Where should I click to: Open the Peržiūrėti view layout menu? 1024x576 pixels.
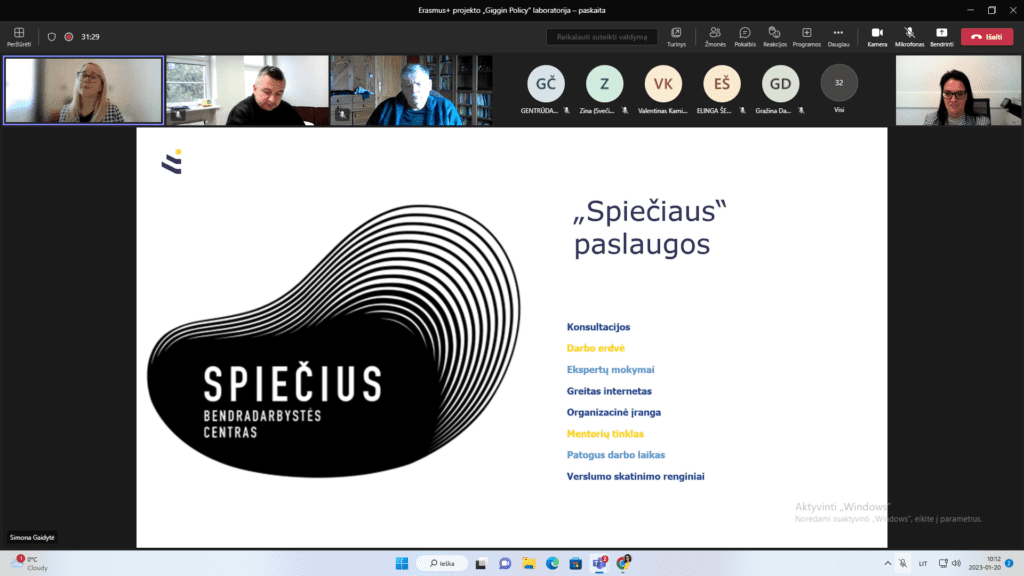coord(19,37)
